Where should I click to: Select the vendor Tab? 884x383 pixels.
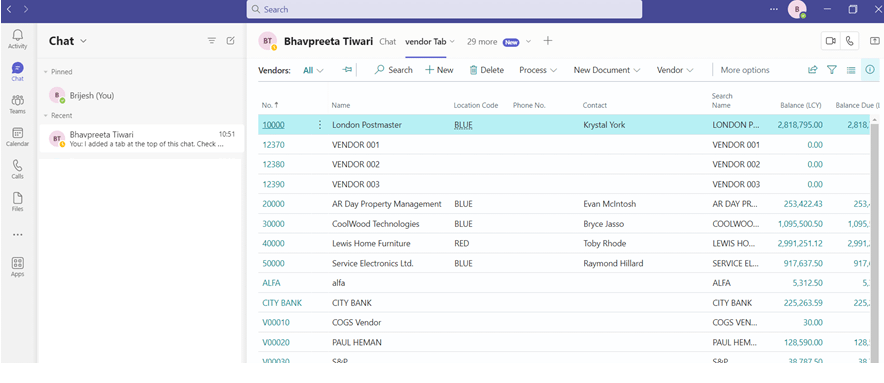click(x=426, y=41)
